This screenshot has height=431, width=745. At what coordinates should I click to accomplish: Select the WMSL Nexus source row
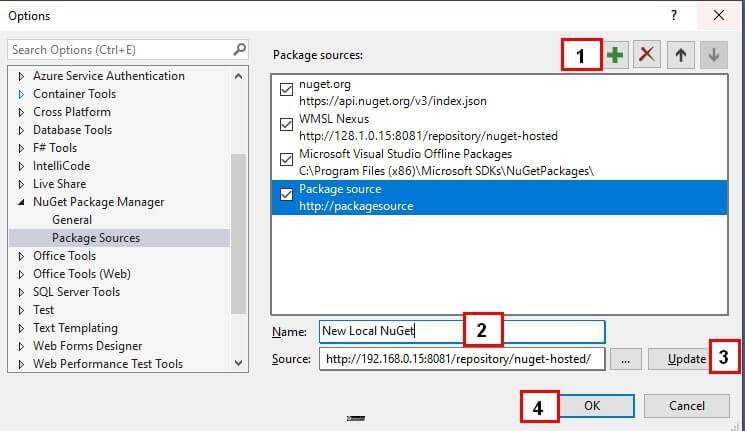[499, 127]
